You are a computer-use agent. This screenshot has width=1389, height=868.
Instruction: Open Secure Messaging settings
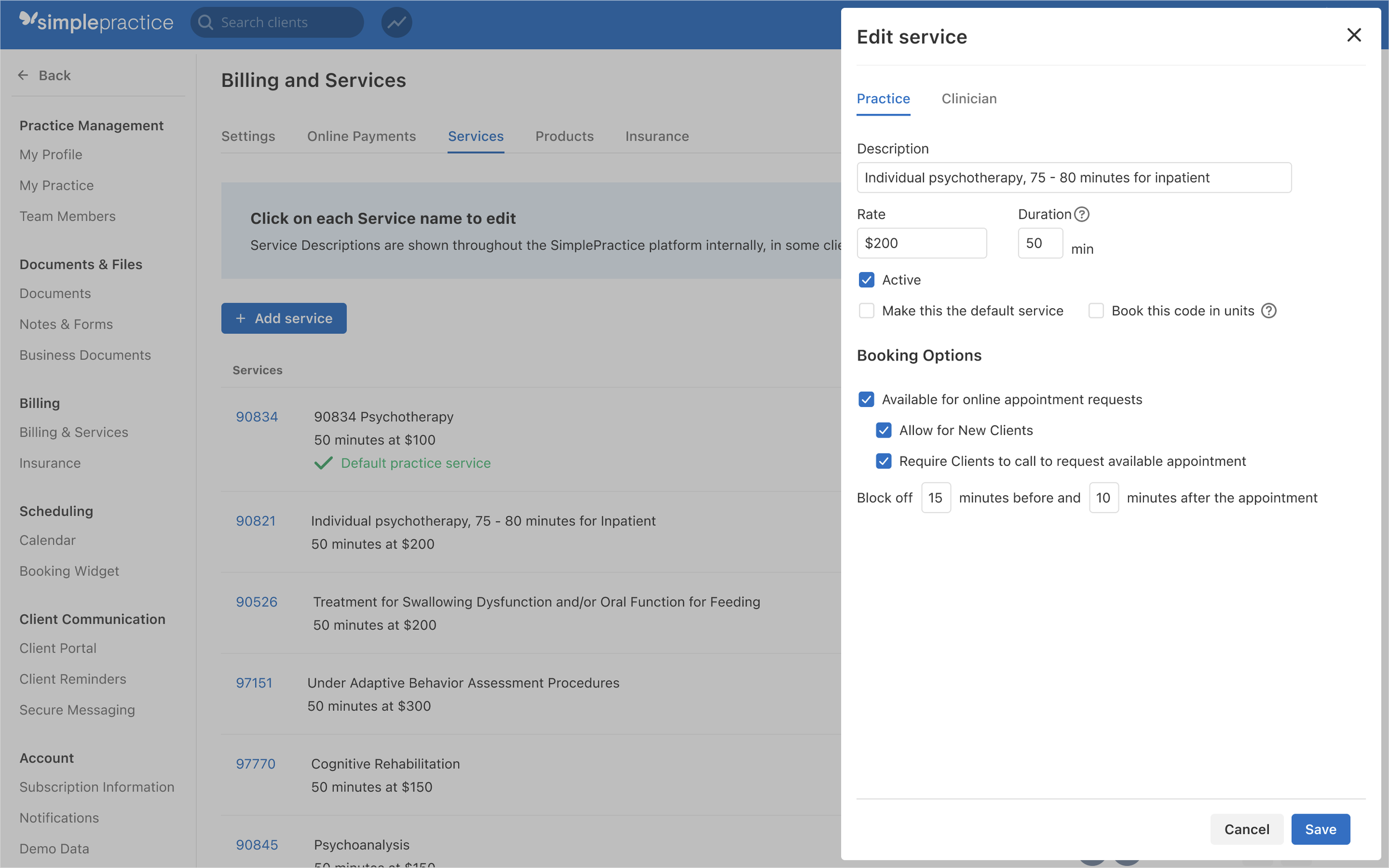click(77, 710)
